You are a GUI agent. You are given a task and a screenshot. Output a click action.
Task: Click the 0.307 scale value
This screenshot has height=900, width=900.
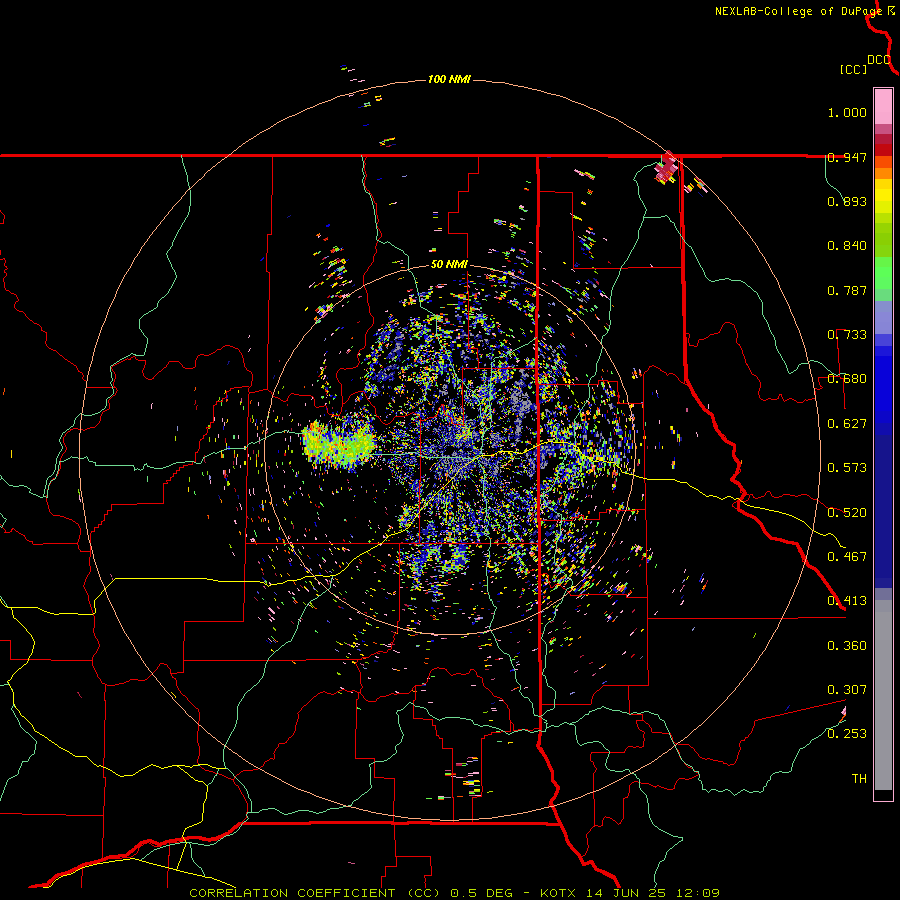pyautogui.click(x=847, y=690)
